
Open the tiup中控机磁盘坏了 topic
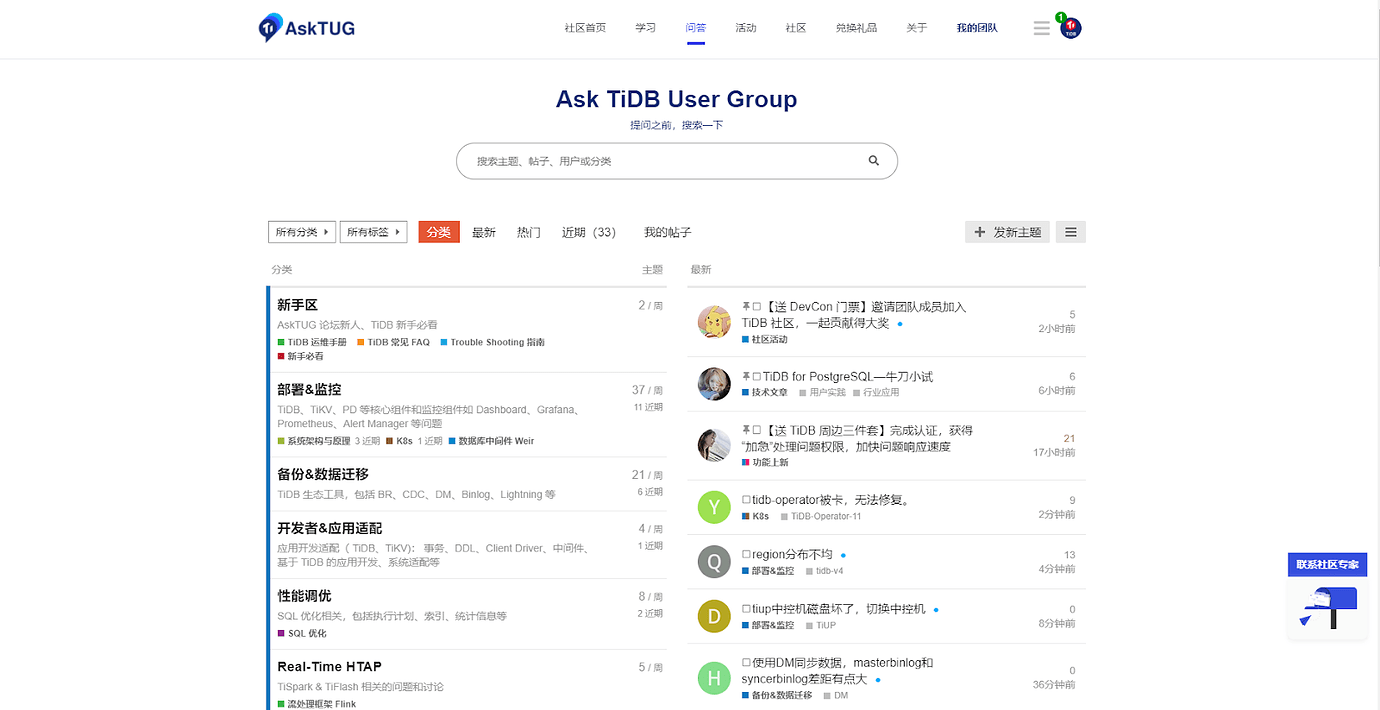pyautogui.click(x=839, y=608)
